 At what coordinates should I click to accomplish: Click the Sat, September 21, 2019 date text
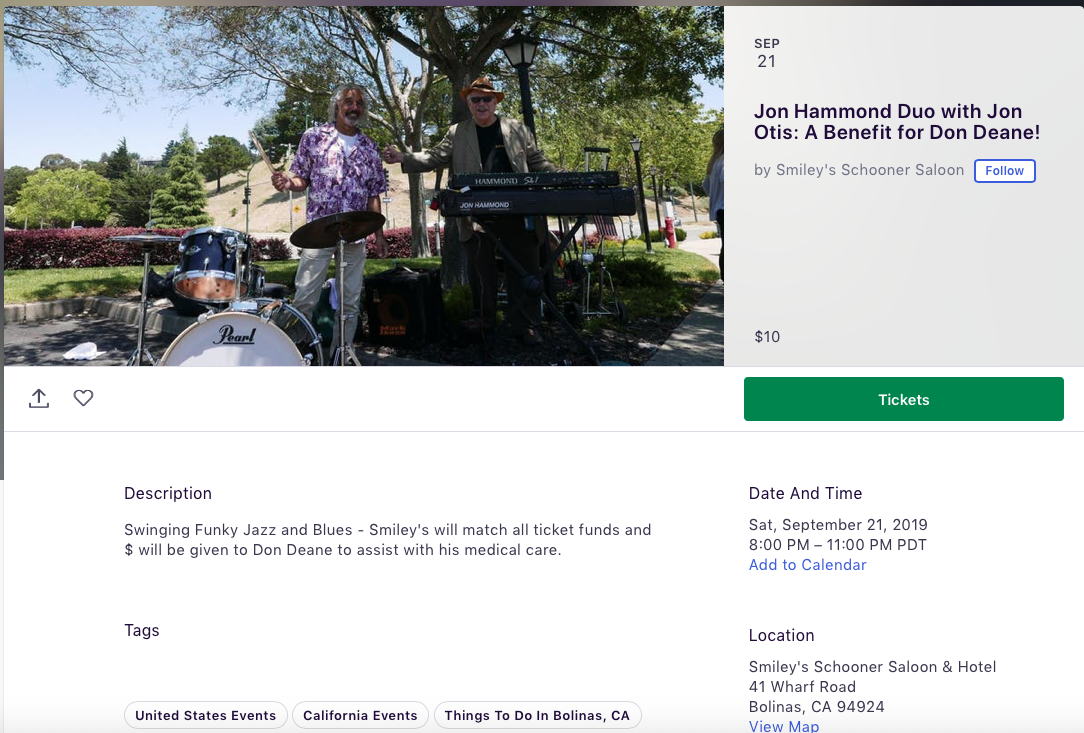click(x=838, y=525)
